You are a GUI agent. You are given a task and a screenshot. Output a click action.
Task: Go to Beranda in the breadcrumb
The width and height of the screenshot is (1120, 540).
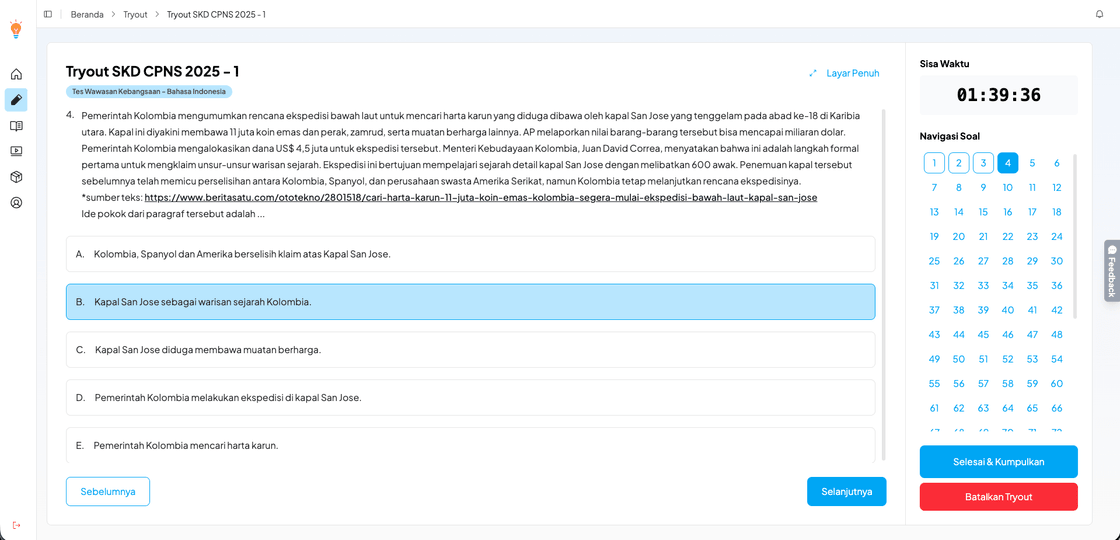click(x=87, y=14)
